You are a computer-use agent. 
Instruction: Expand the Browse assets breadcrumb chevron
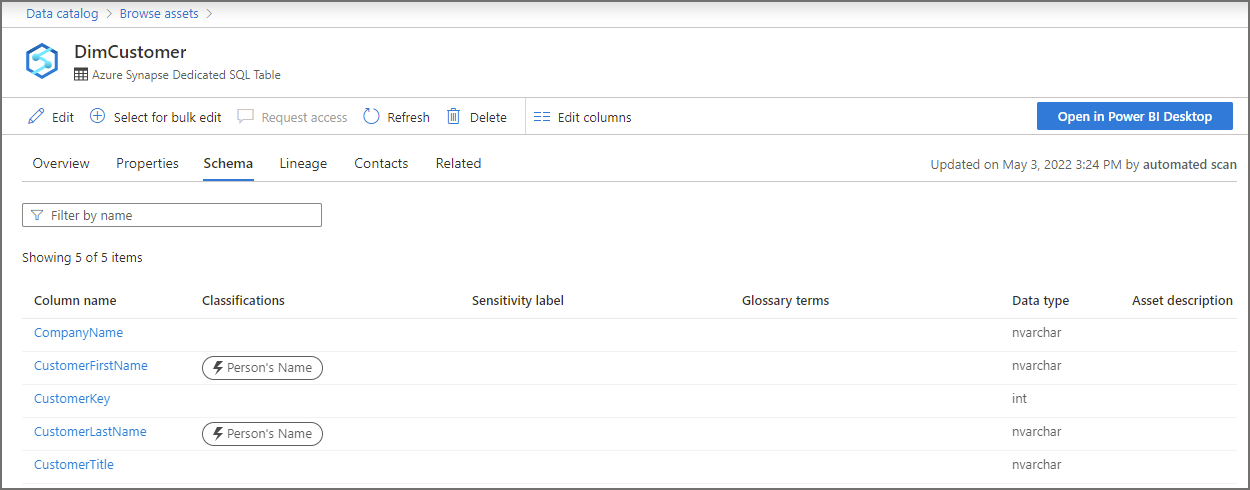click(x=210, y=14)
